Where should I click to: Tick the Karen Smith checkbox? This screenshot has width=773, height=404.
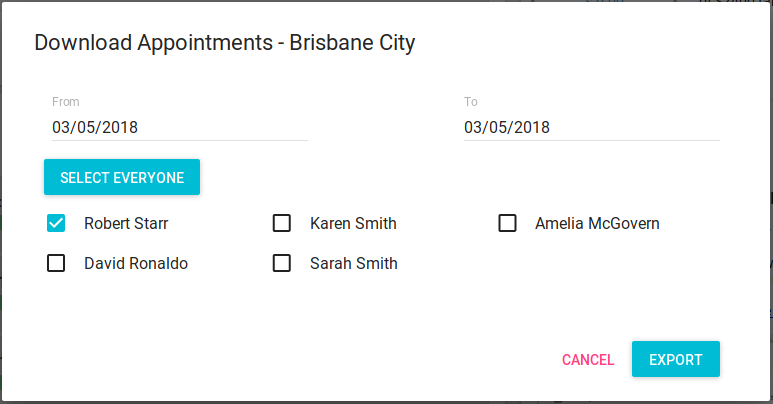click(282, 223)
